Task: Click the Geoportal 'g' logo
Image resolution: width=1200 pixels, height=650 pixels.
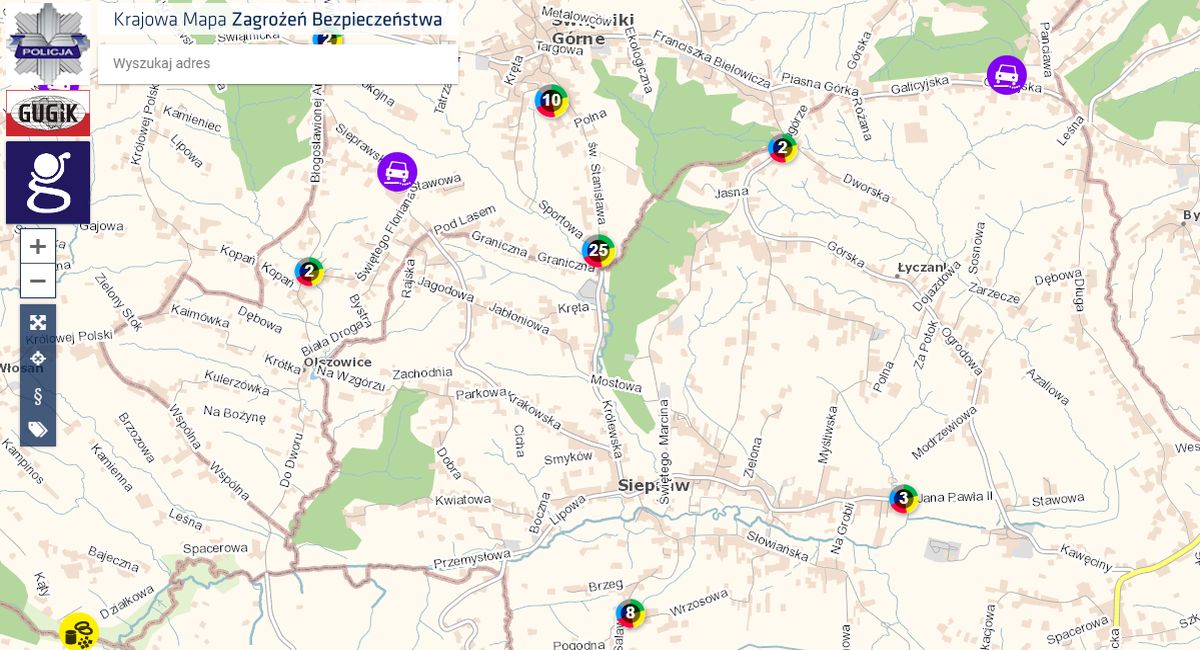Action: pos(48,182)
